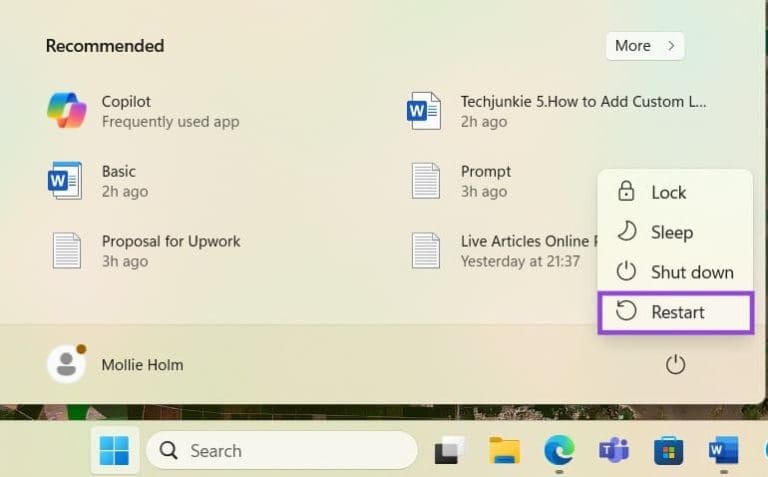This screenshot has width=768, height=477.
Task: Click the taskbar Search box
Action: tap(281, 451)
